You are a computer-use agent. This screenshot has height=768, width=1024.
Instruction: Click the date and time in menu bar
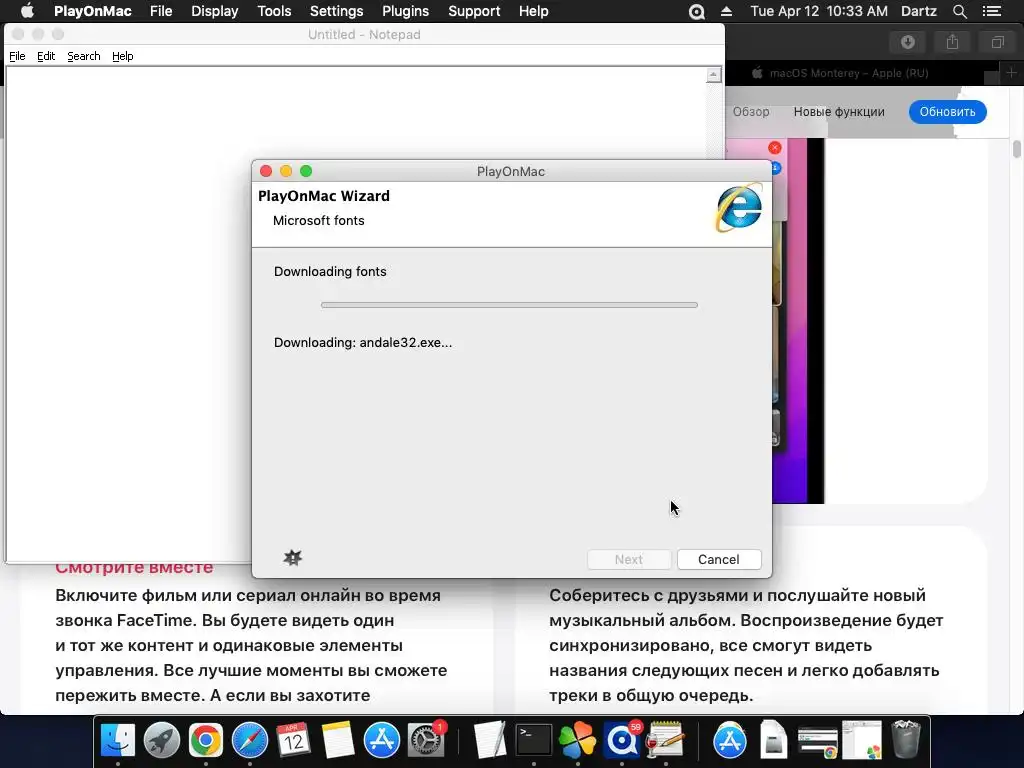pyautogui.click(x=819, y=11)
